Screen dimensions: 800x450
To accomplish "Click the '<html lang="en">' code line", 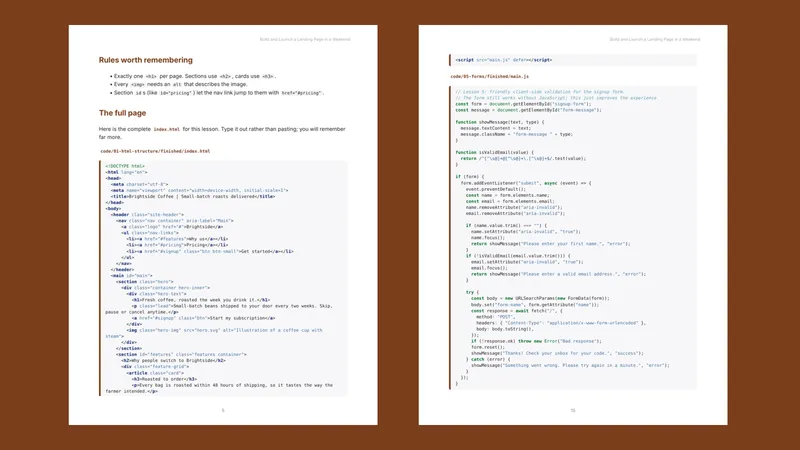I will [x=126, y=172].
